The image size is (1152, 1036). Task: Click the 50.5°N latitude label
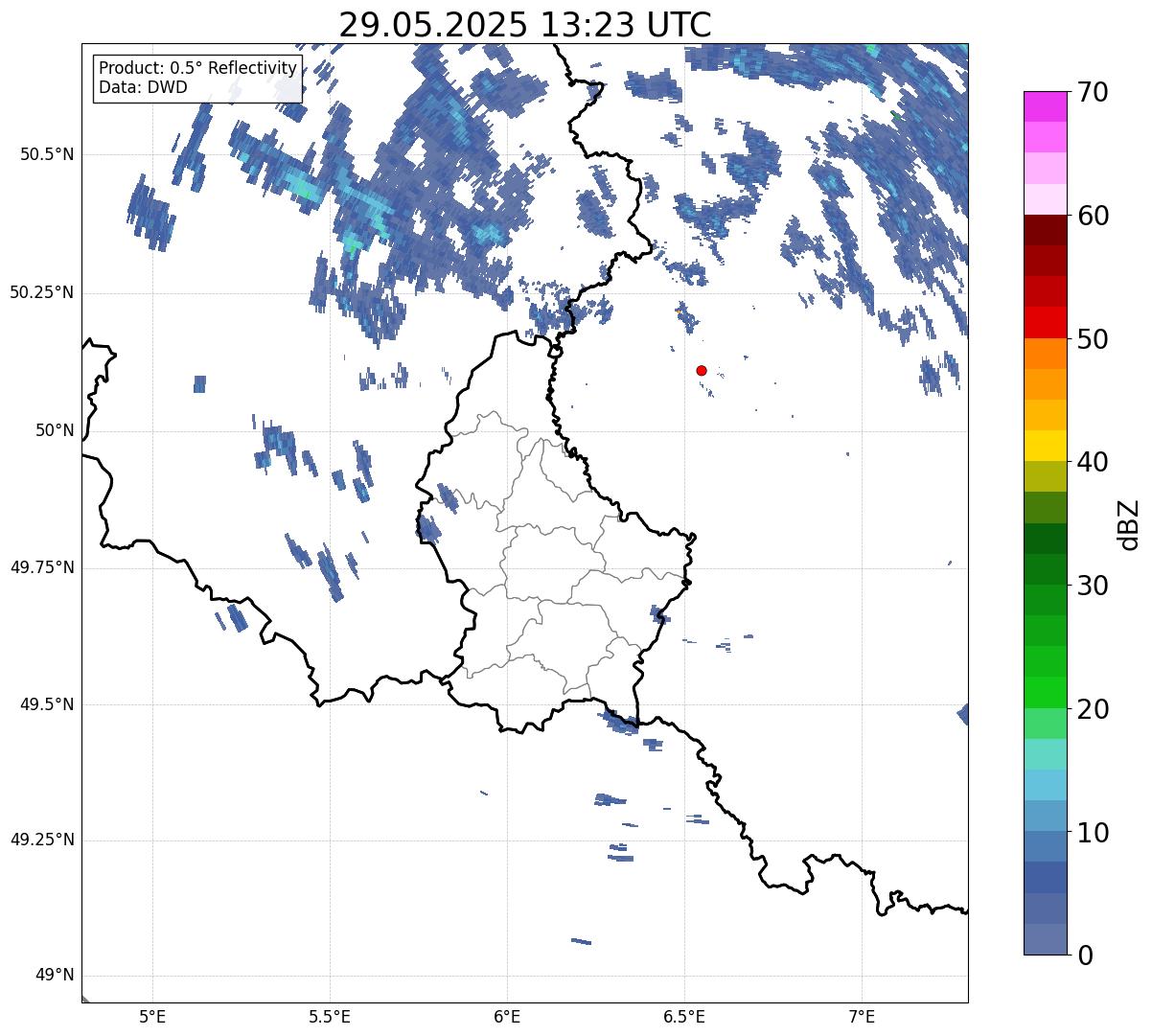pos(48,154)
